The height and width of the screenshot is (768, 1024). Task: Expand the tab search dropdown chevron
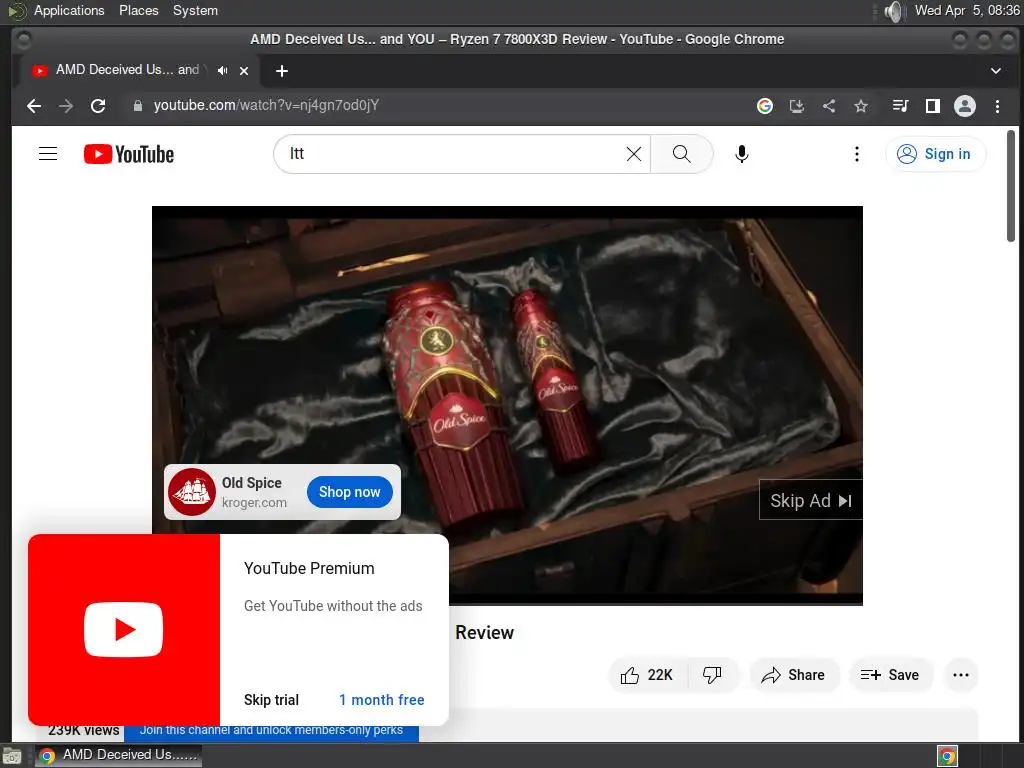point(995,71)
